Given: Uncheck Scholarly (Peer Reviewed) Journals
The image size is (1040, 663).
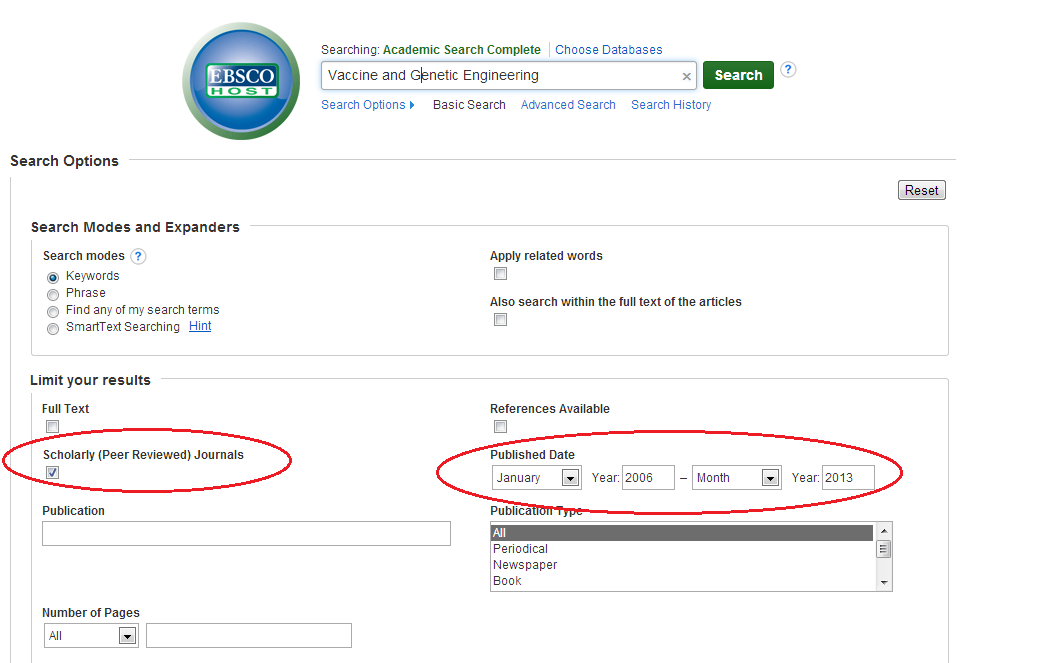Looking at the screenshot, I should (51, 472).
